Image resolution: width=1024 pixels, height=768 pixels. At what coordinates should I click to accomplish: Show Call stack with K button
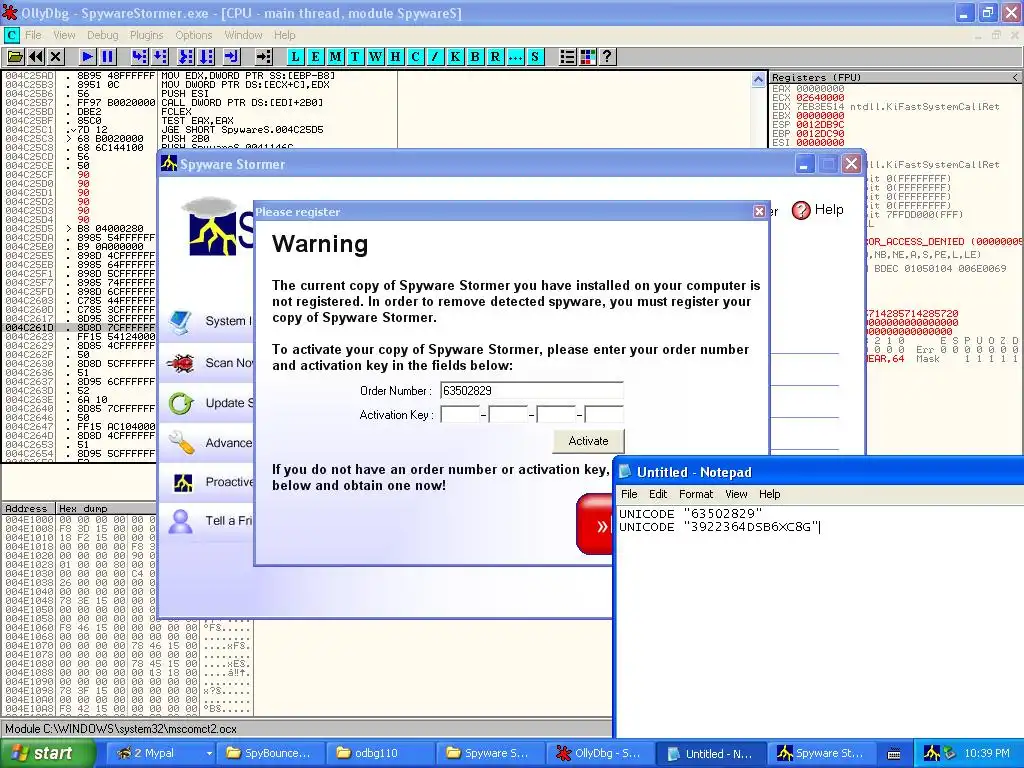pyautogui.click(x=455, y=57)
